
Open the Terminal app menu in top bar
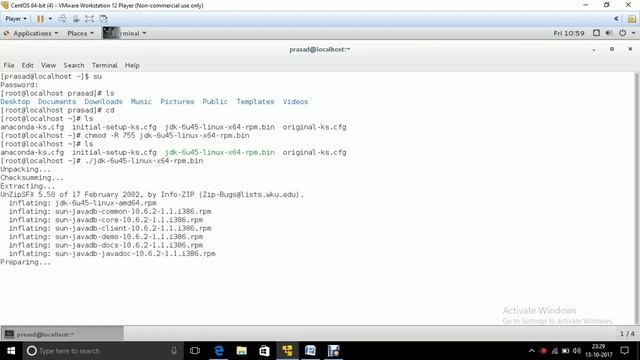pos(125,33)
